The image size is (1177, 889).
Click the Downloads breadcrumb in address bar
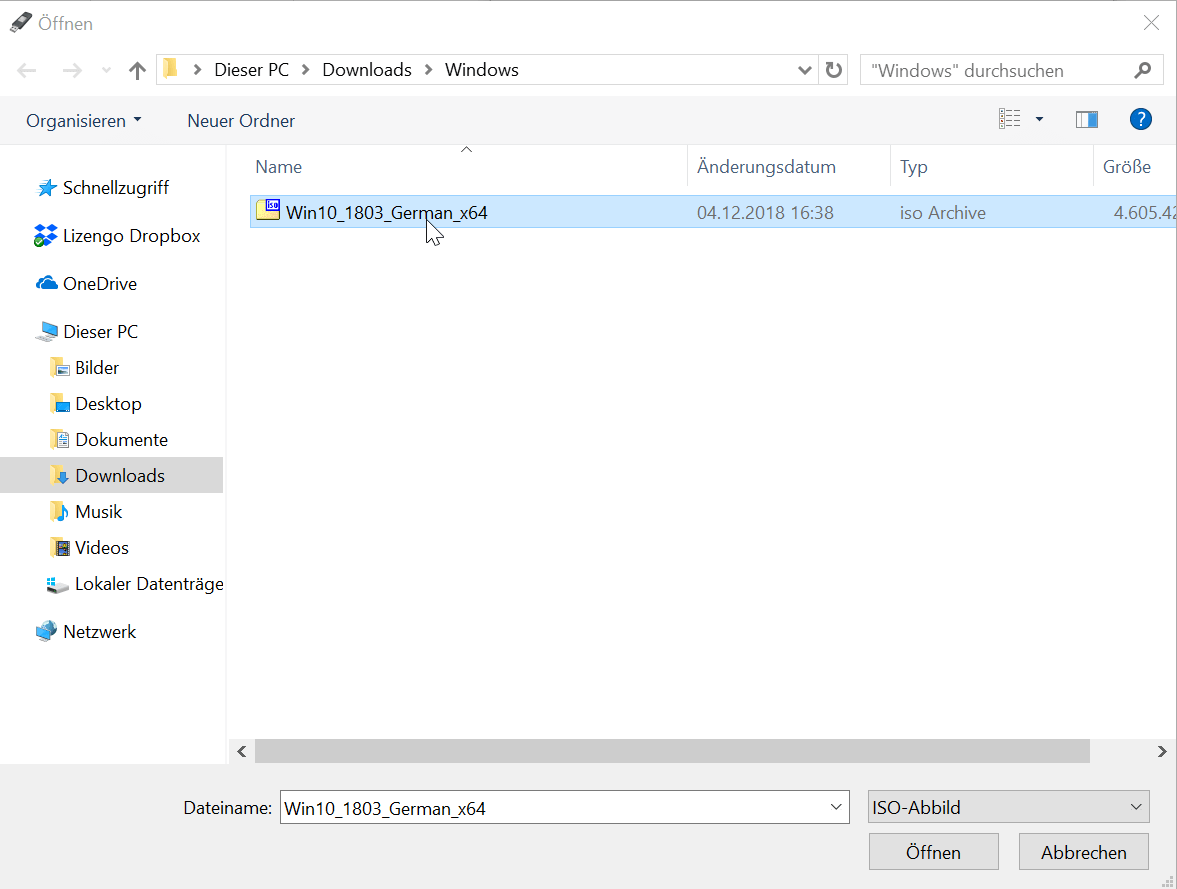[367, 70]
